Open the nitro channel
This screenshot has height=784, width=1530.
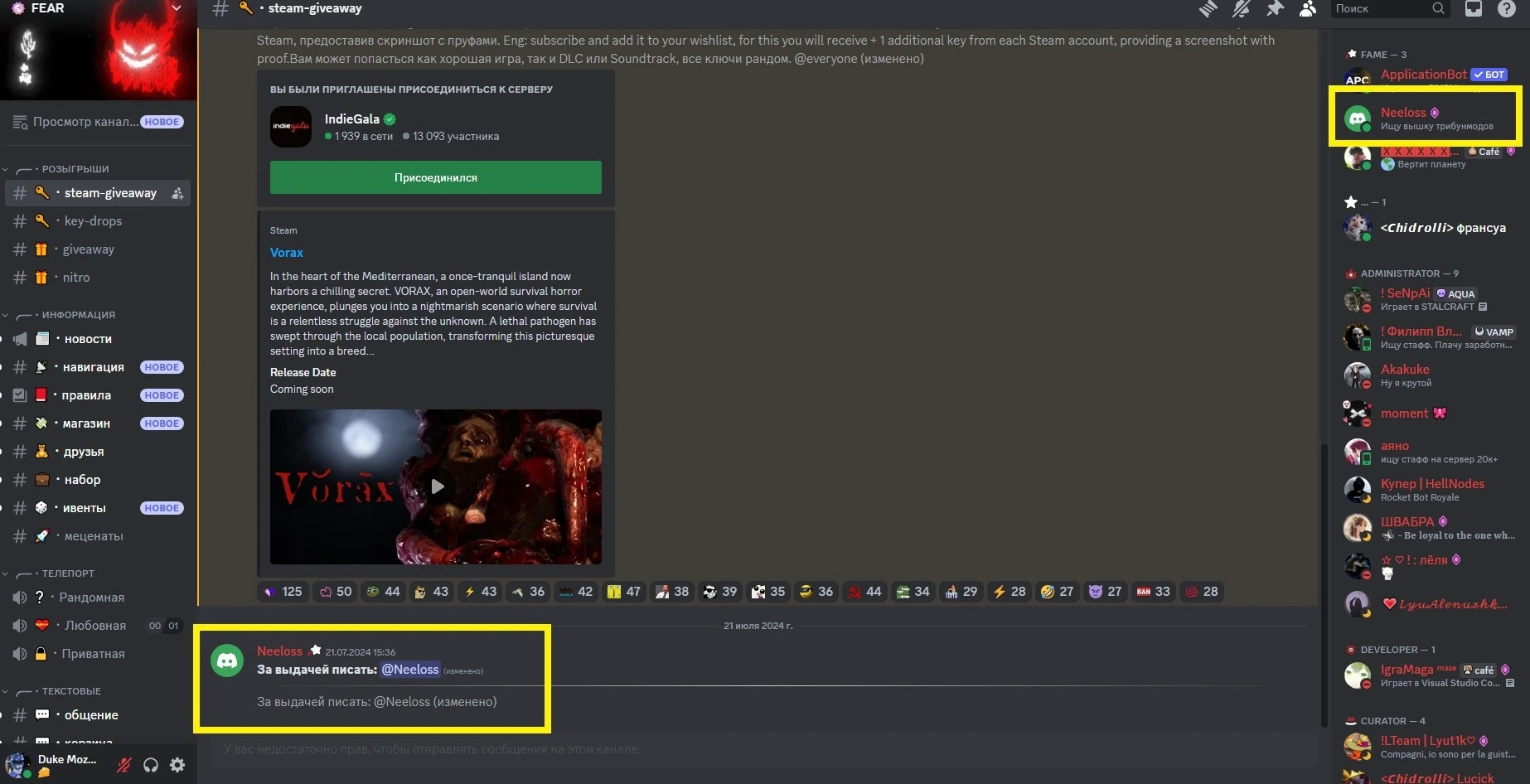point(98,278)
